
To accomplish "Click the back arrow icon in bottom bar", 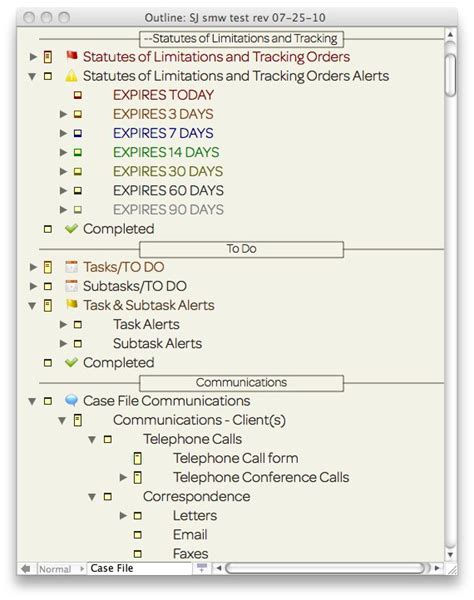I will click(x=26, y=569).
